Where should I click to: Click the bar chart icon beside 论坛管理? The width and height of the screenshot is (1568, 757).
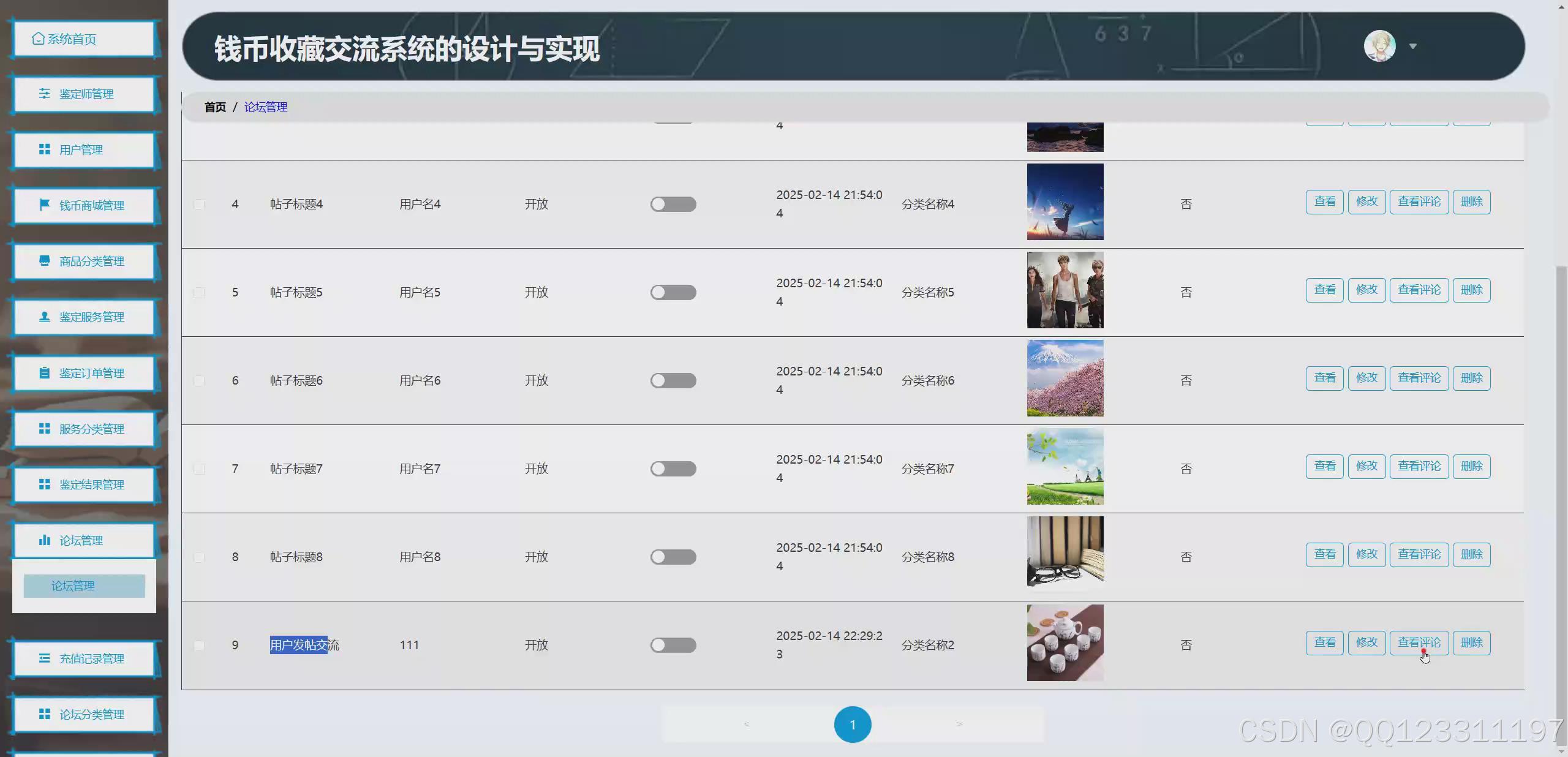[x=45, y=540]
